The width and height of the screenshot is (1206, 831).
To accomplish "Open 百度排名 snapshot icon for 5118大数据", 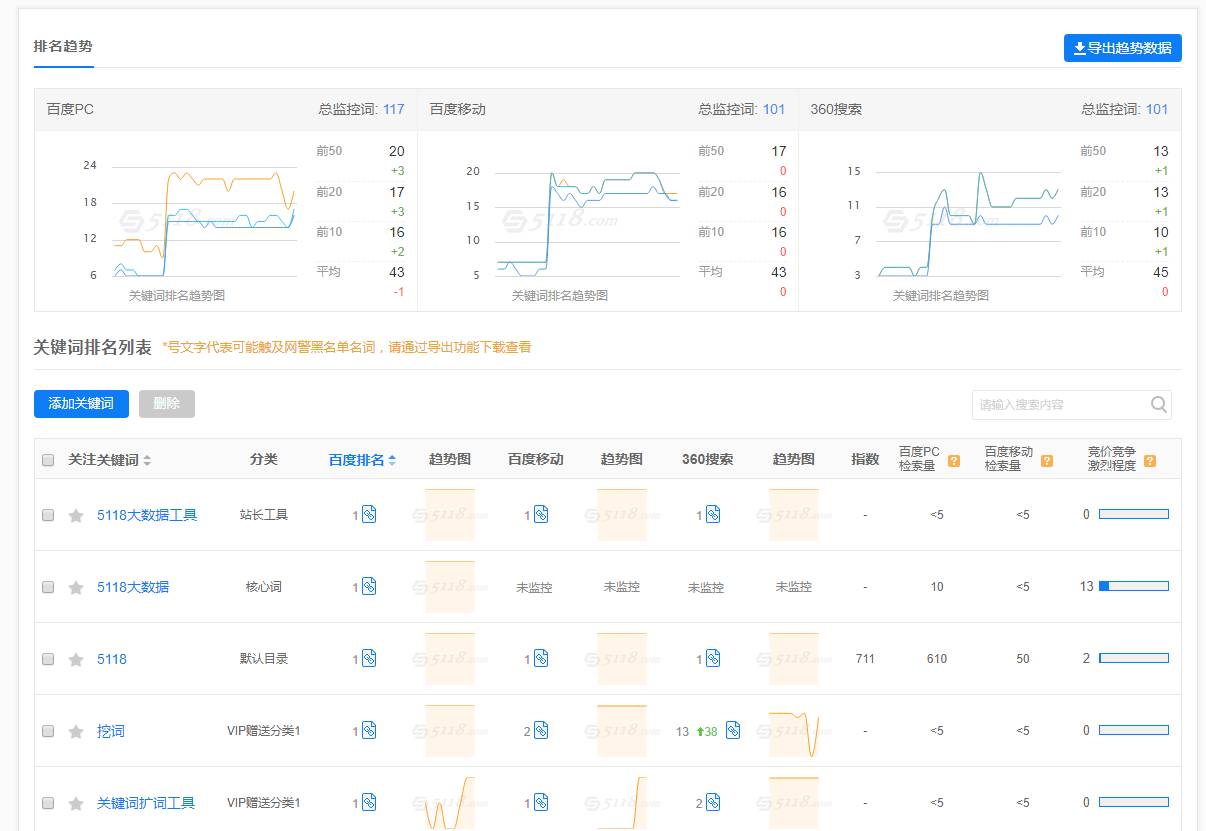I will 369,586.
